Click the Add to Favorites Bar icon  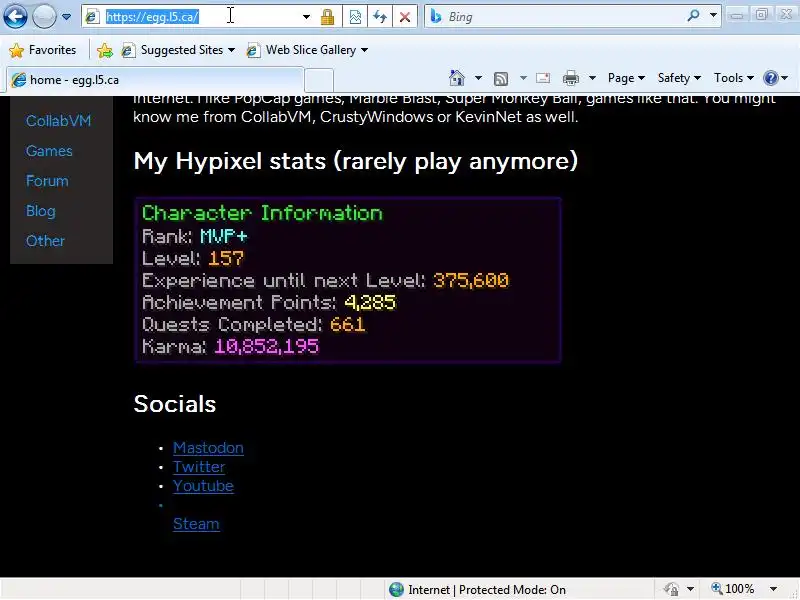[x=105, y=50]
